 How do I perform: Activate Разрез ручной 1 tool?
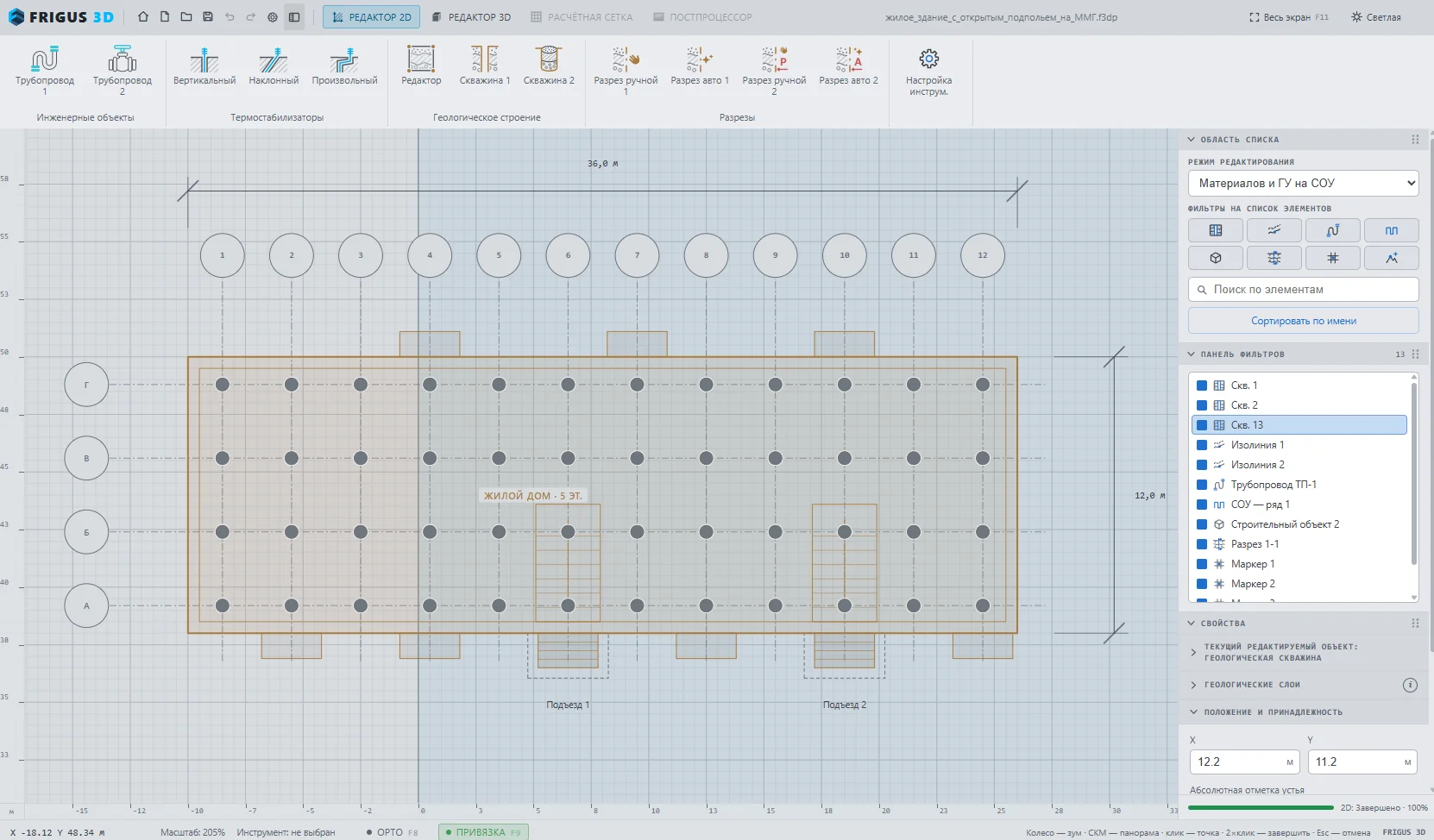pos(626,71)
